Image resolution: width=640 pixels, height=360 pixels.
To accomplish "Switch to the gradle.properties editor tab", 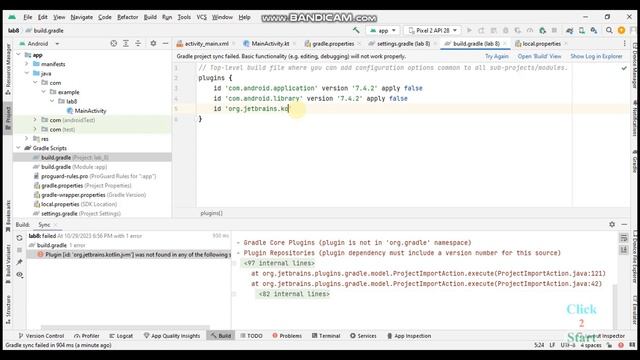I will coord(333,43).
